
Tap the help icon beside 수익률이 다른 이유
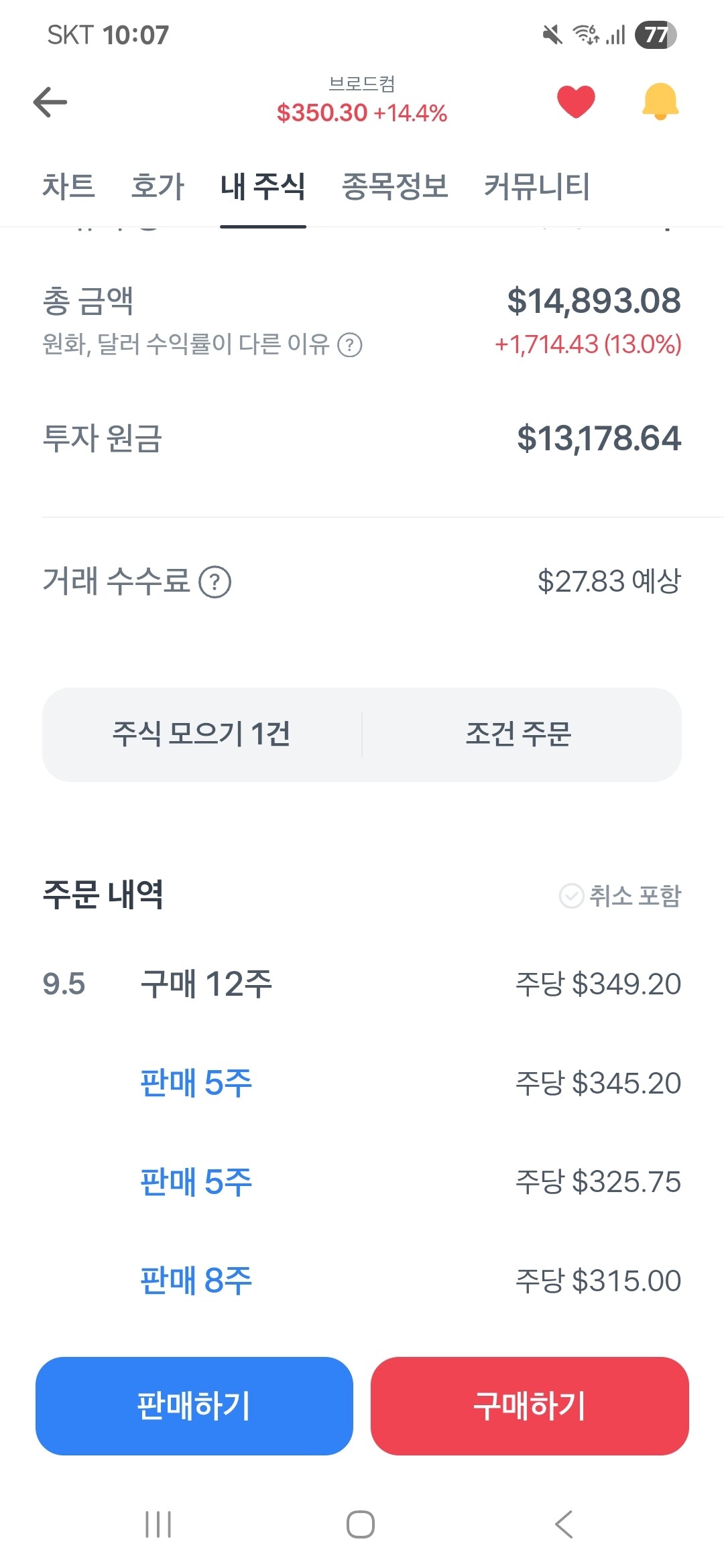349,345
